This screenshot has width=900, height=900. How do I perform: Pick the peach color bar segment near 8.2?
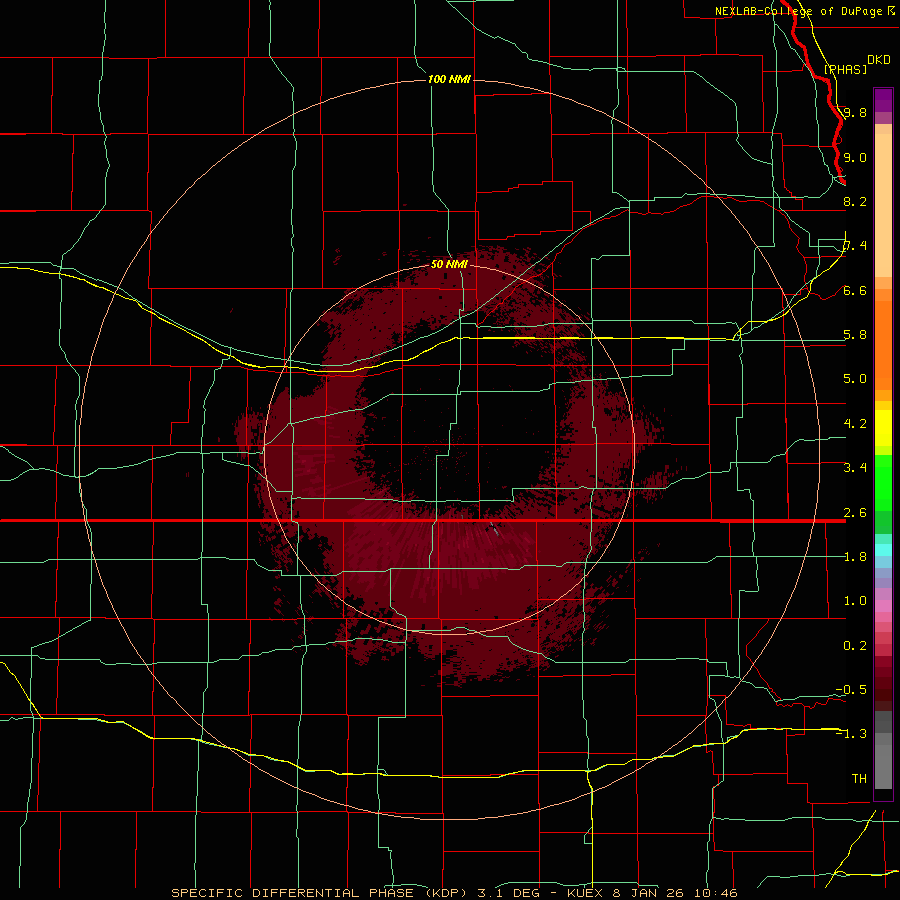pyautogui.click(x=883, y=205)
